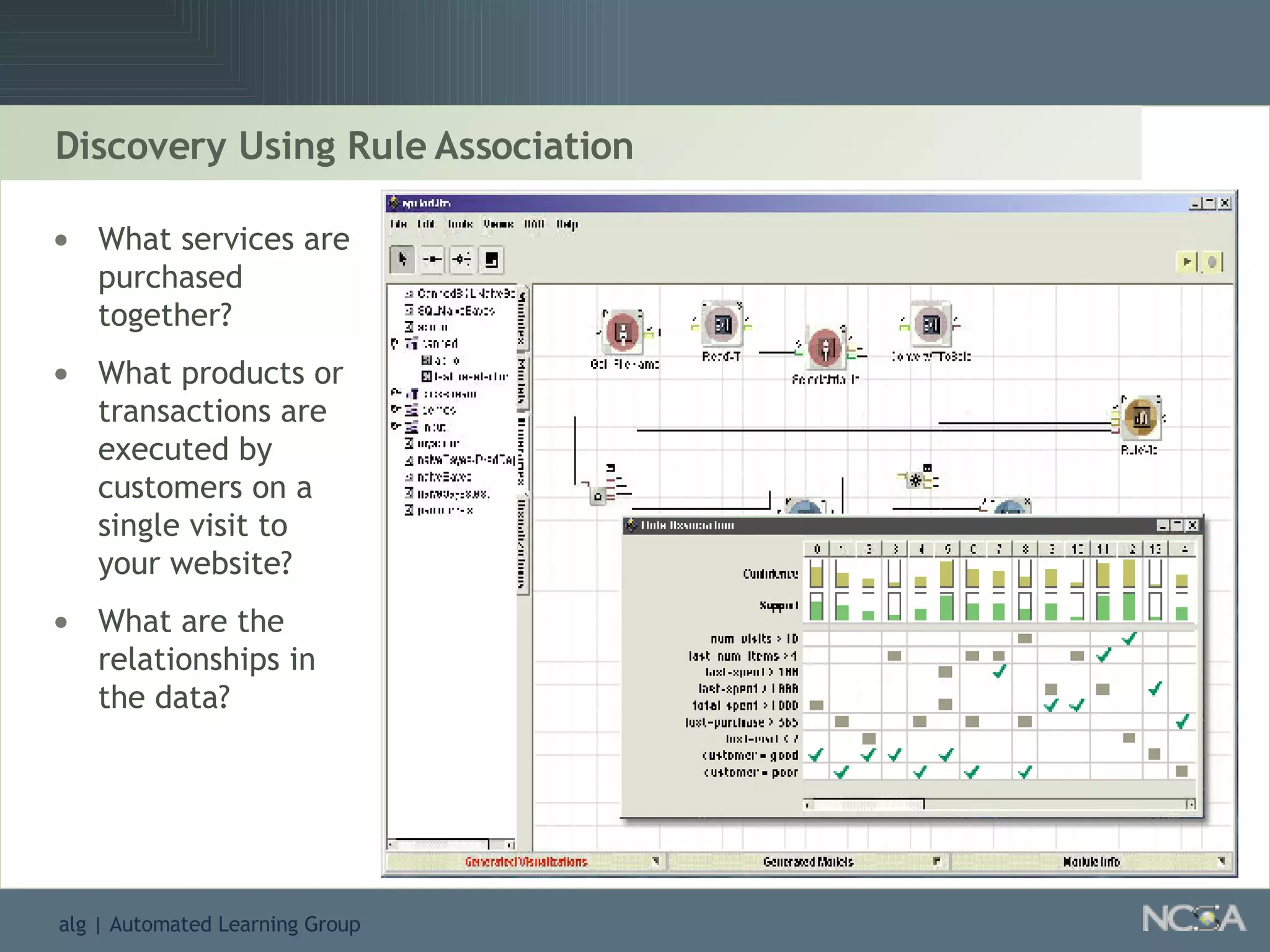Open the Help menu

click(567, 224)
